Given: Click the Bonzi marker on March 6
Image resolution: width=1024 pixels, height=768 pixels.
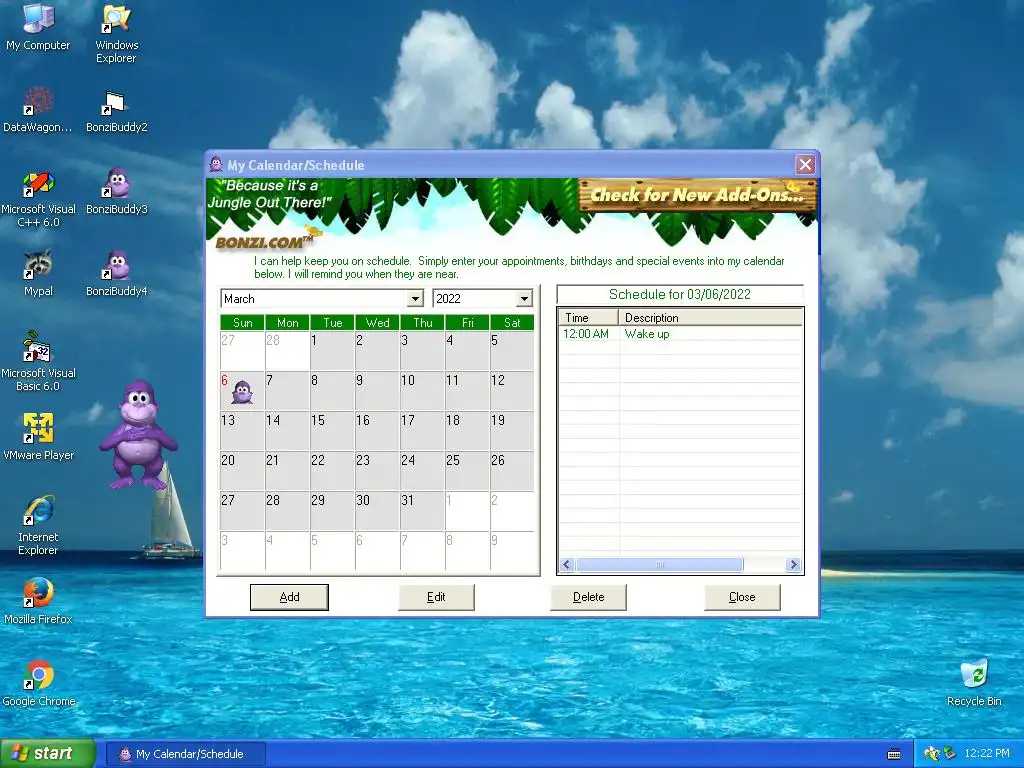Looking at the screenshot, I should (x=242, y=392).
